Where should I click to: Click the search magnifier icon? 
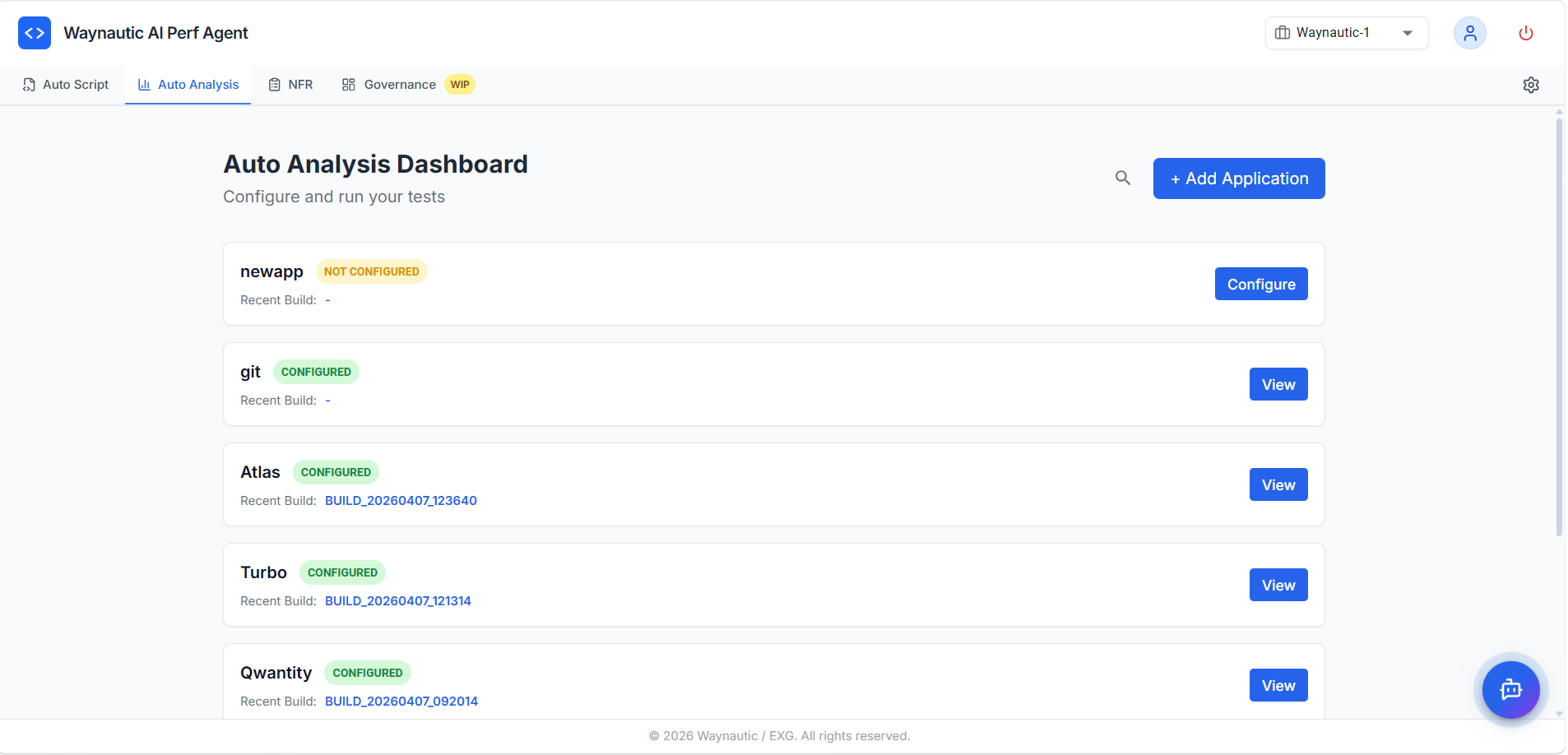click(x=1122, y=178)
